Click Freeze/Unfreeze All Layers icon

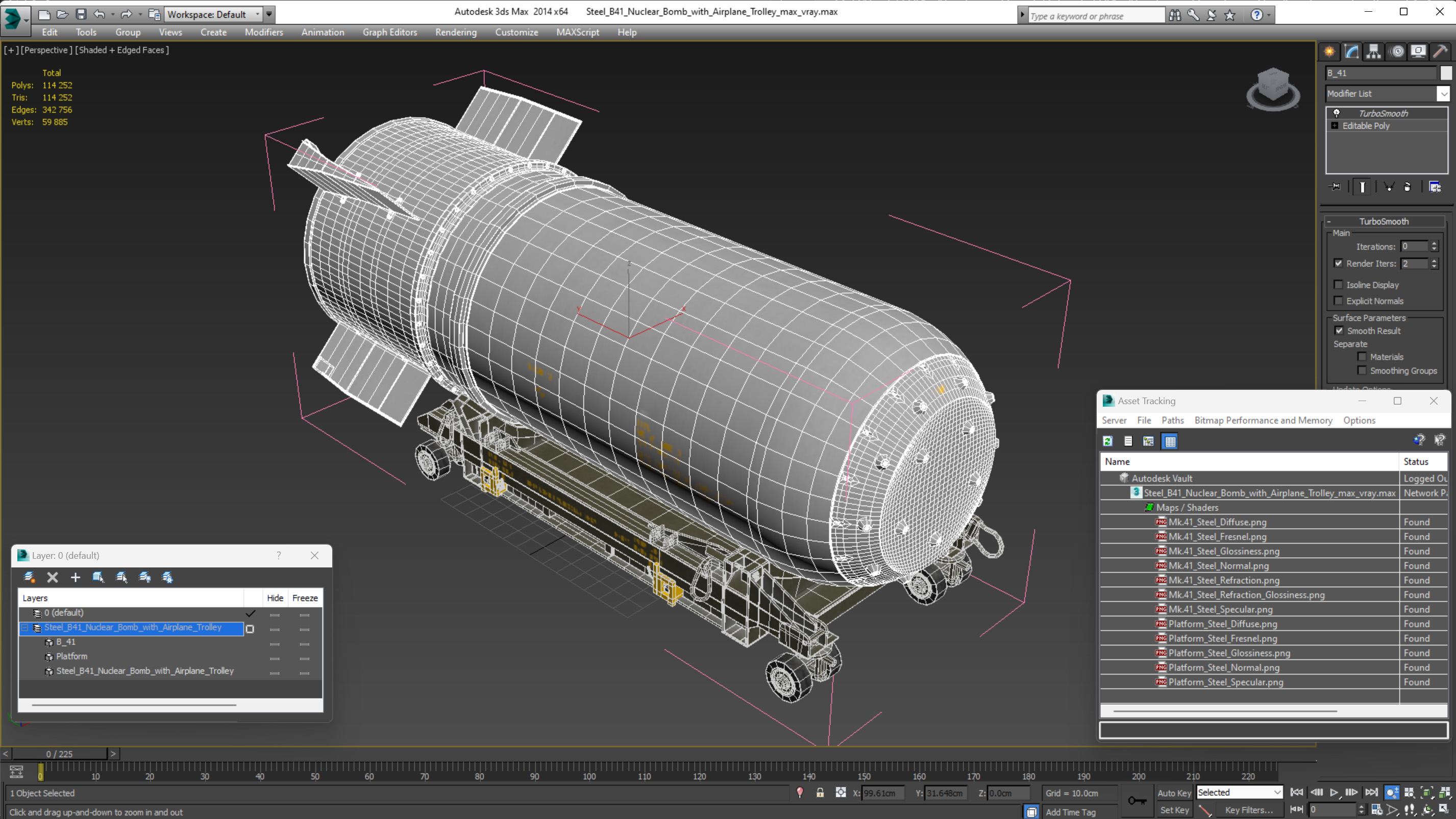(168, 577)
